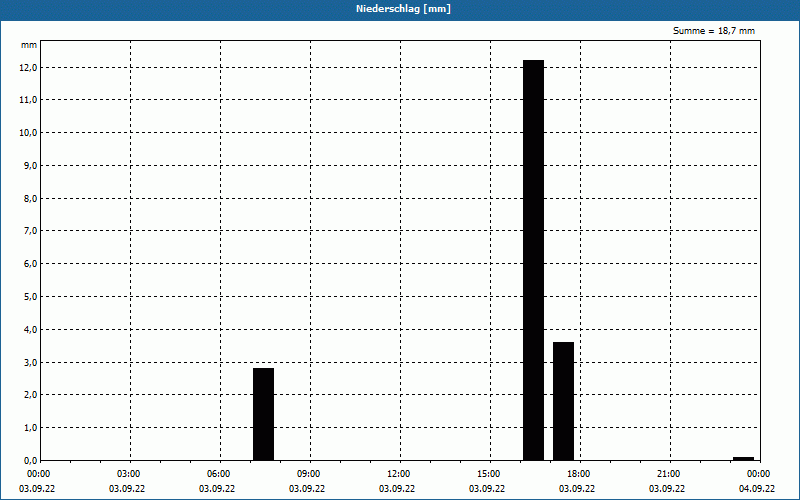The width and height of the screenshot is (800, 500).
Task: Click the 15:00 time label
Action: coord(489,474)
